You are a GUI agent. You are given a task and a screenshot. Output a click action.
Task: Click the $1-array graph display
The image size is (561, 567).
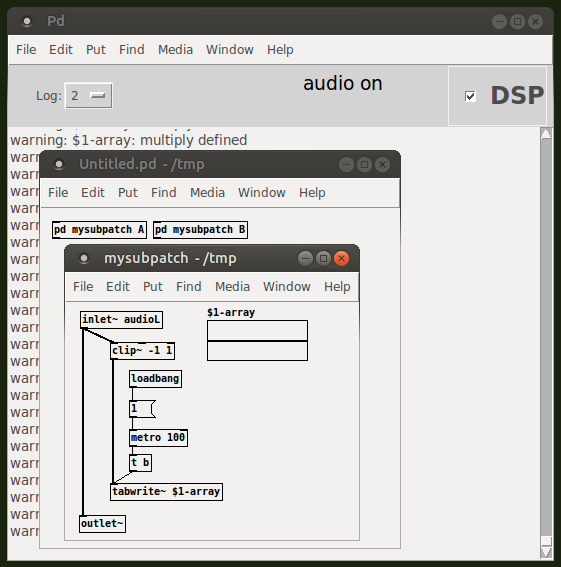pos(258,340)
